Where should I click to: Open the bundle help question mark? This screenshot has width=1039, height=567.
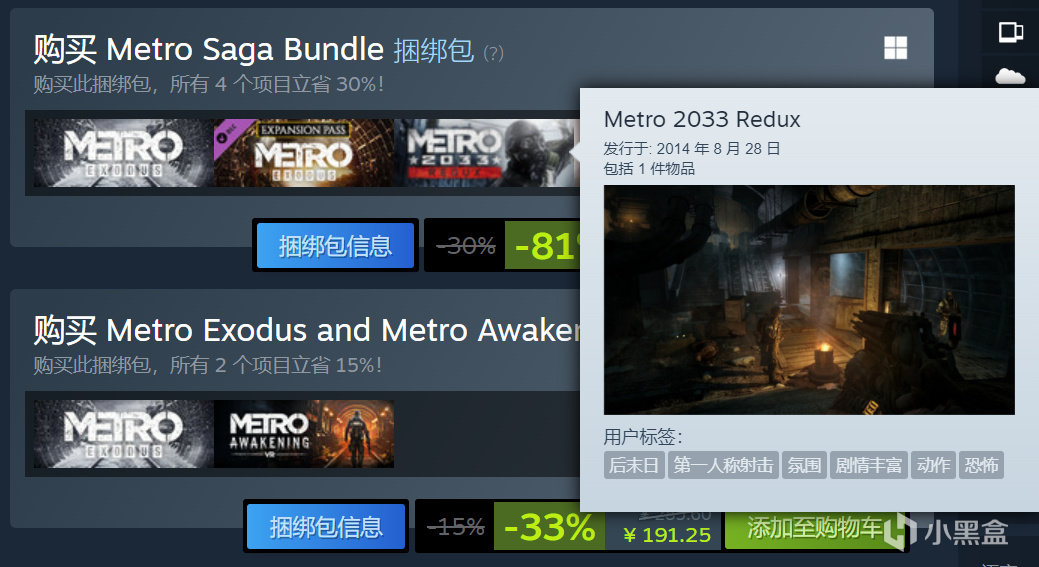(x=494, y=52)
